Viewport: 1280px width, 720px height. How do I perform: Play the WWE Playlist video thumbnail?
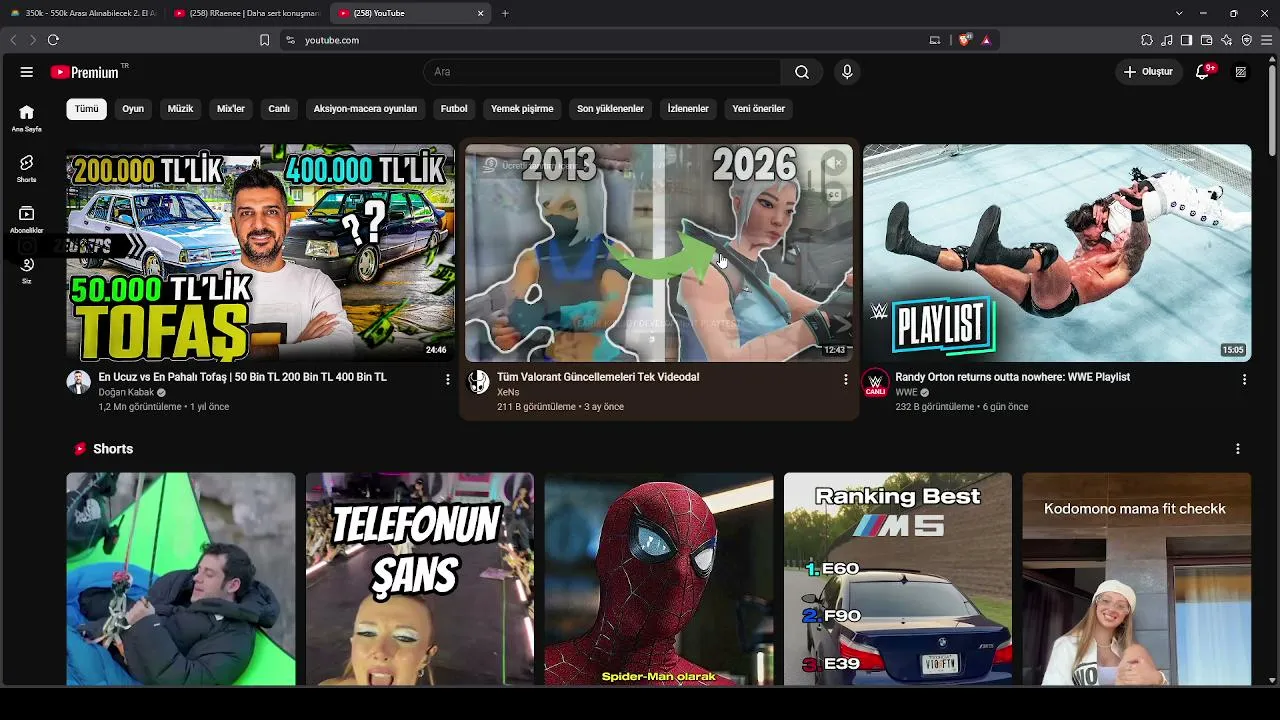[x=1057, y=252]
